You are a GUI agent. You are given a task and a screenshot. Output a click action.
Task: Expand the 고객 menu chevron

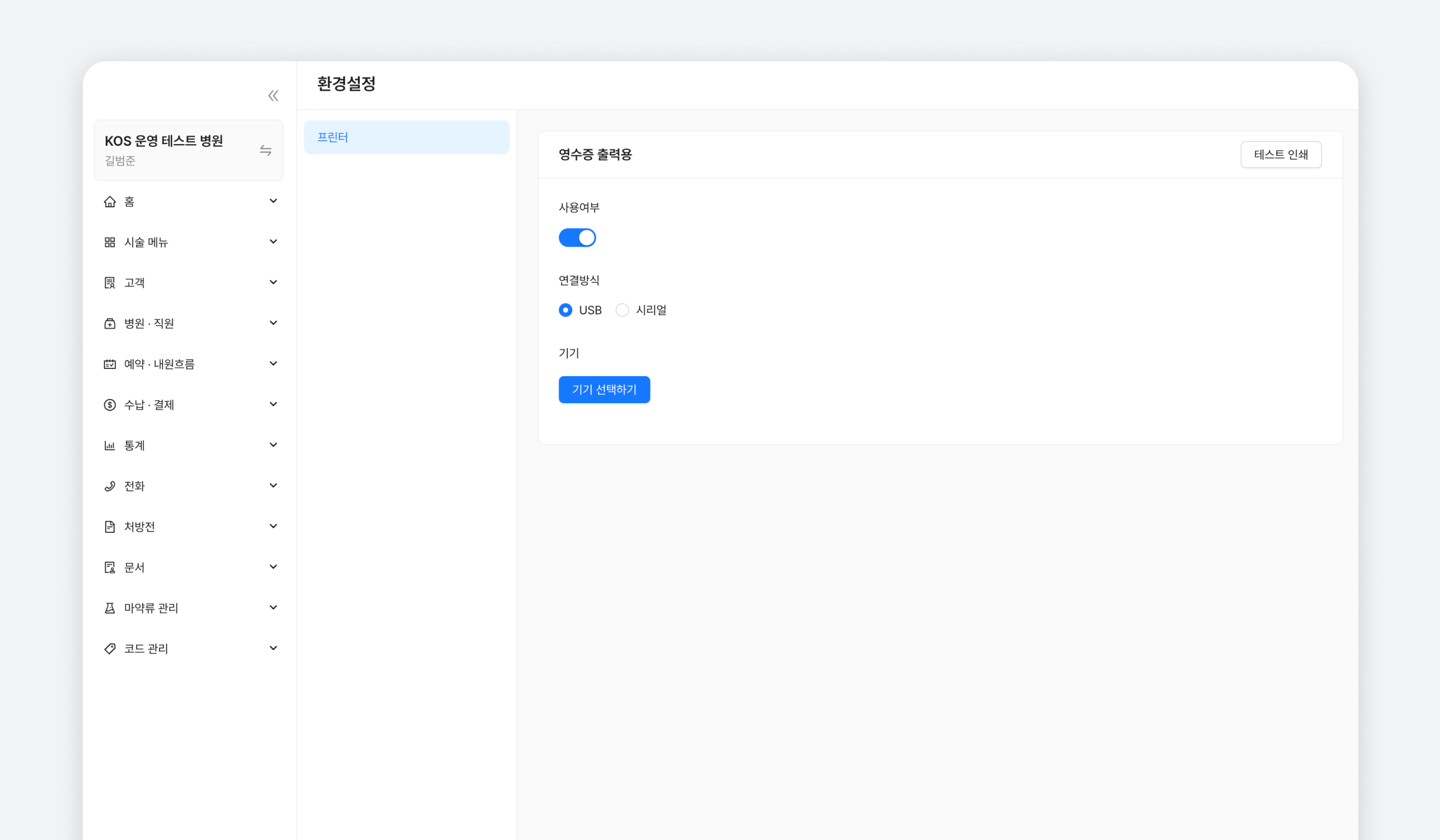pos(273,283)
